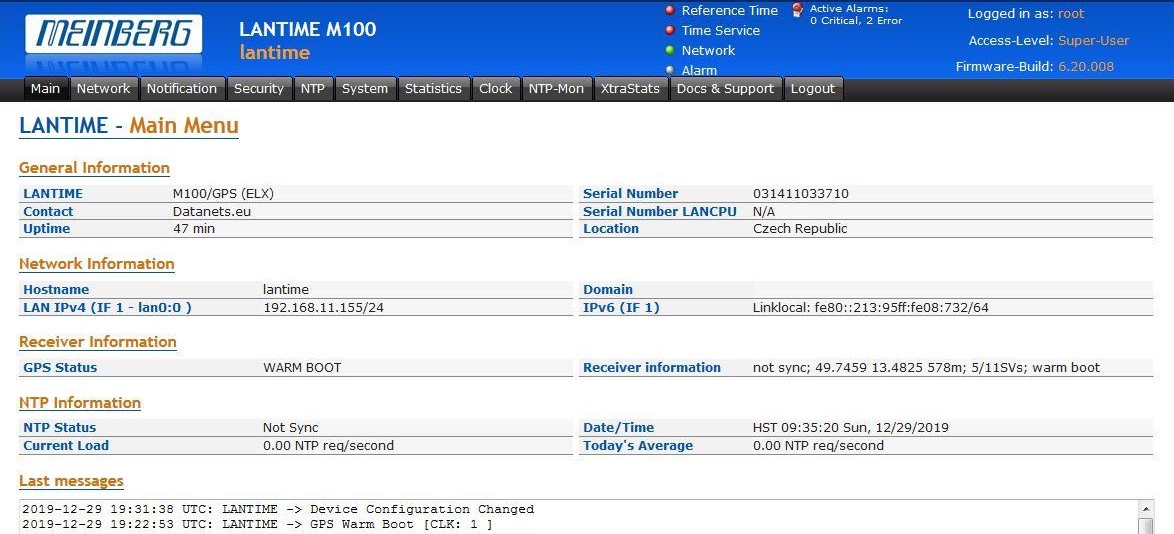This screenshot has height=534, width=1174.
Task: Click the Serial Number LANCPU label
Action: (660, 212)
